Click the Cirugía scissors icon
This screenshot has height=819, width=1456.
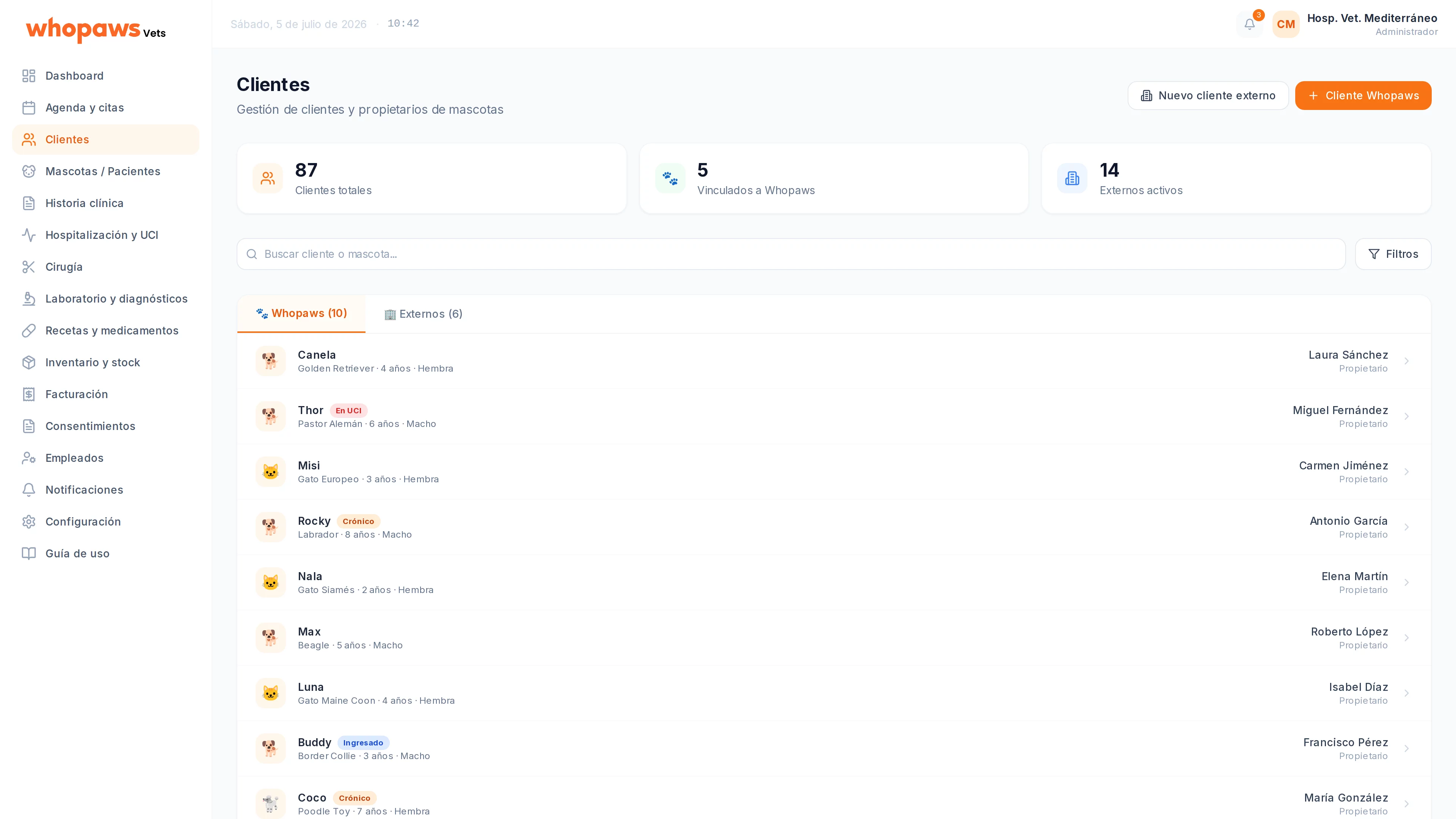(29, 267)
